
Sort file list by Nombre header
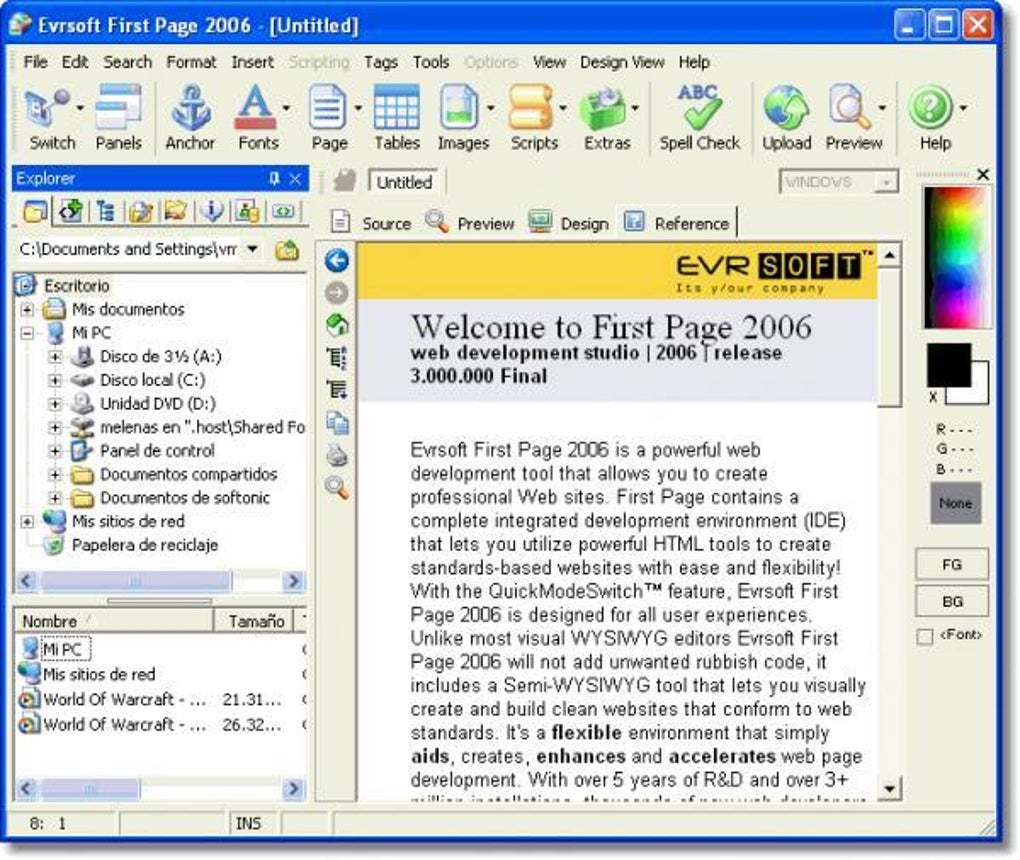coord(114,621)
